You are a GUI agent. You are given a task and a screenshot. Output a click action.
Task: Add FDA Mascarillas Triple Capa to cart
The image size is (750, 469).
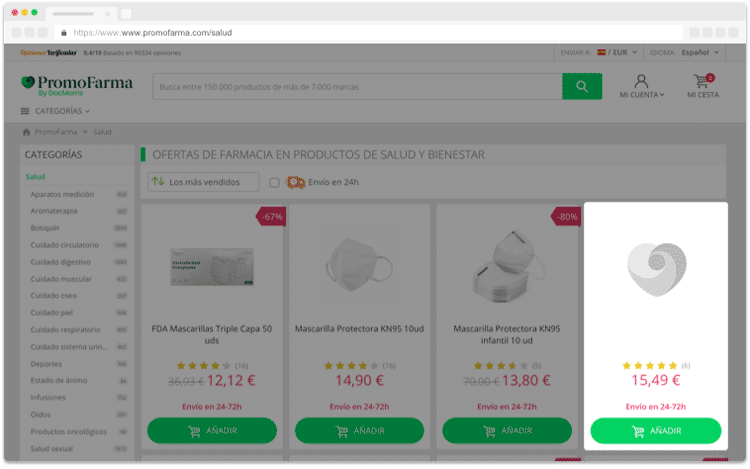point(212,430)
